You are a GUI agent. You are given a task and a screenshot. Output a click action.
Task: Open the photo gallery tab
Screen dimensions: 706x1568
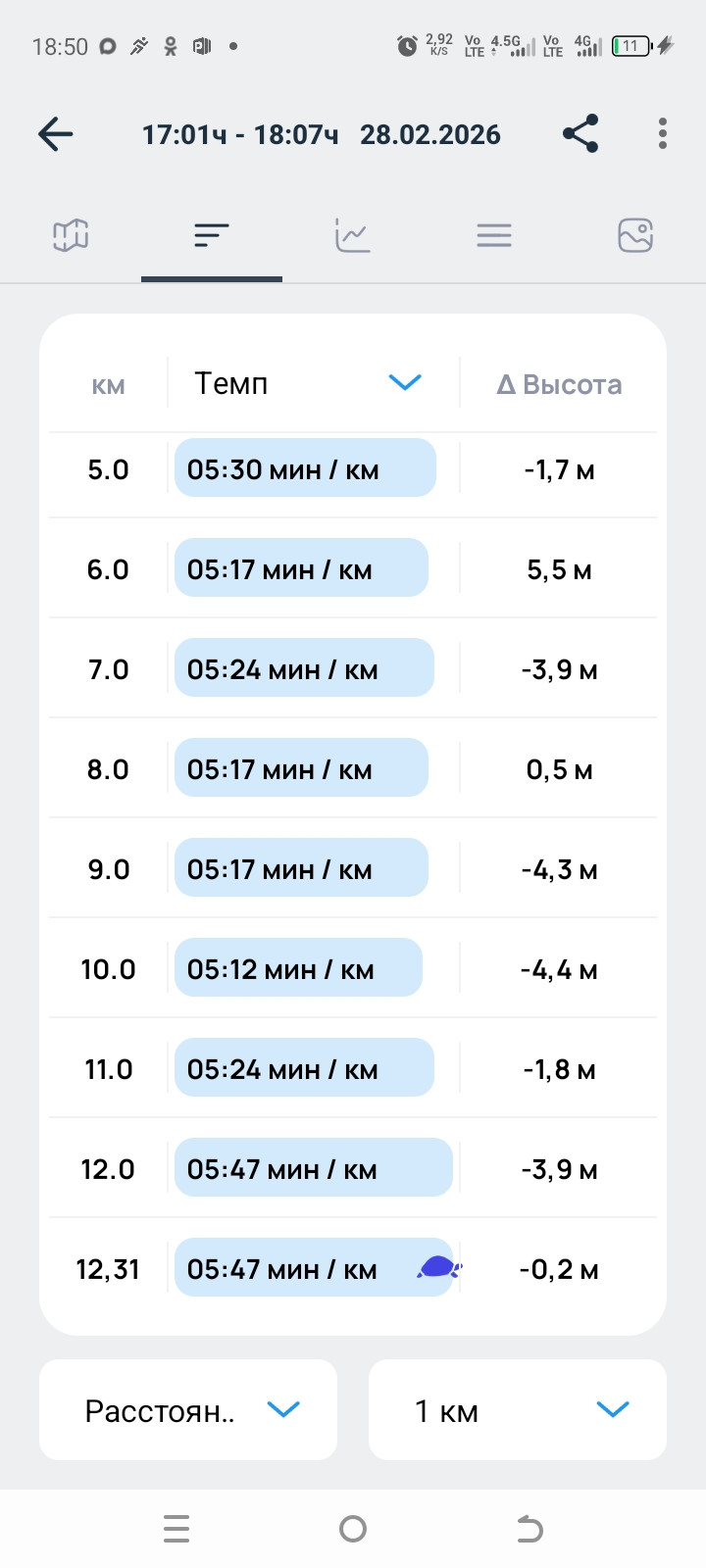pos(635,235)
